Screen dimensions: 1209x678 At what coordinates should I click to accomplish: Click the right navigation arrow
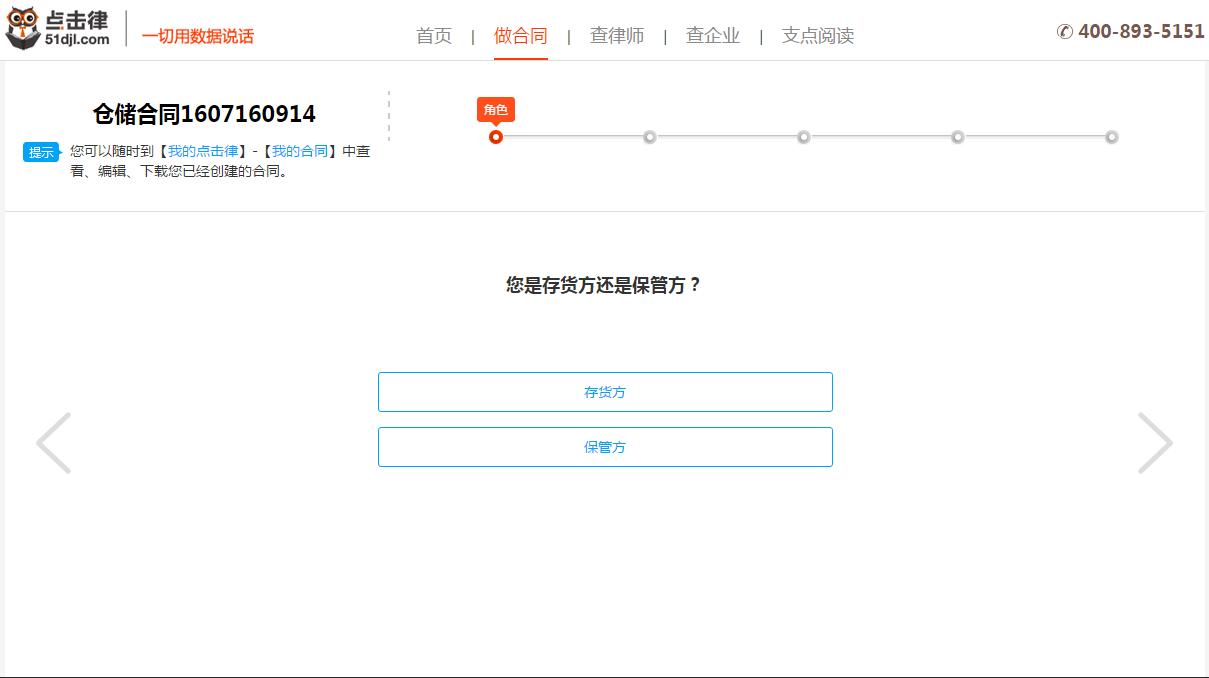(x=1155, y=441)
